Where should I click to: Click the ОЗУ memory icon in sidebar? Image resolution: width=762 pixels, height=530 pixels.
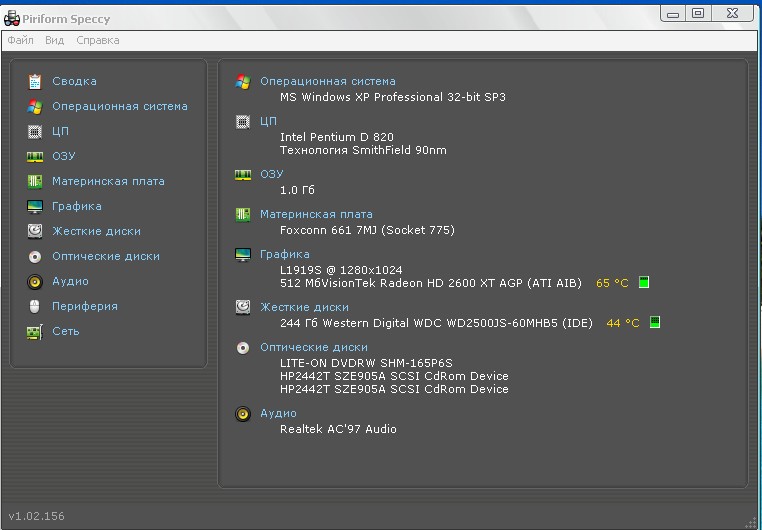tap(35, 156)
